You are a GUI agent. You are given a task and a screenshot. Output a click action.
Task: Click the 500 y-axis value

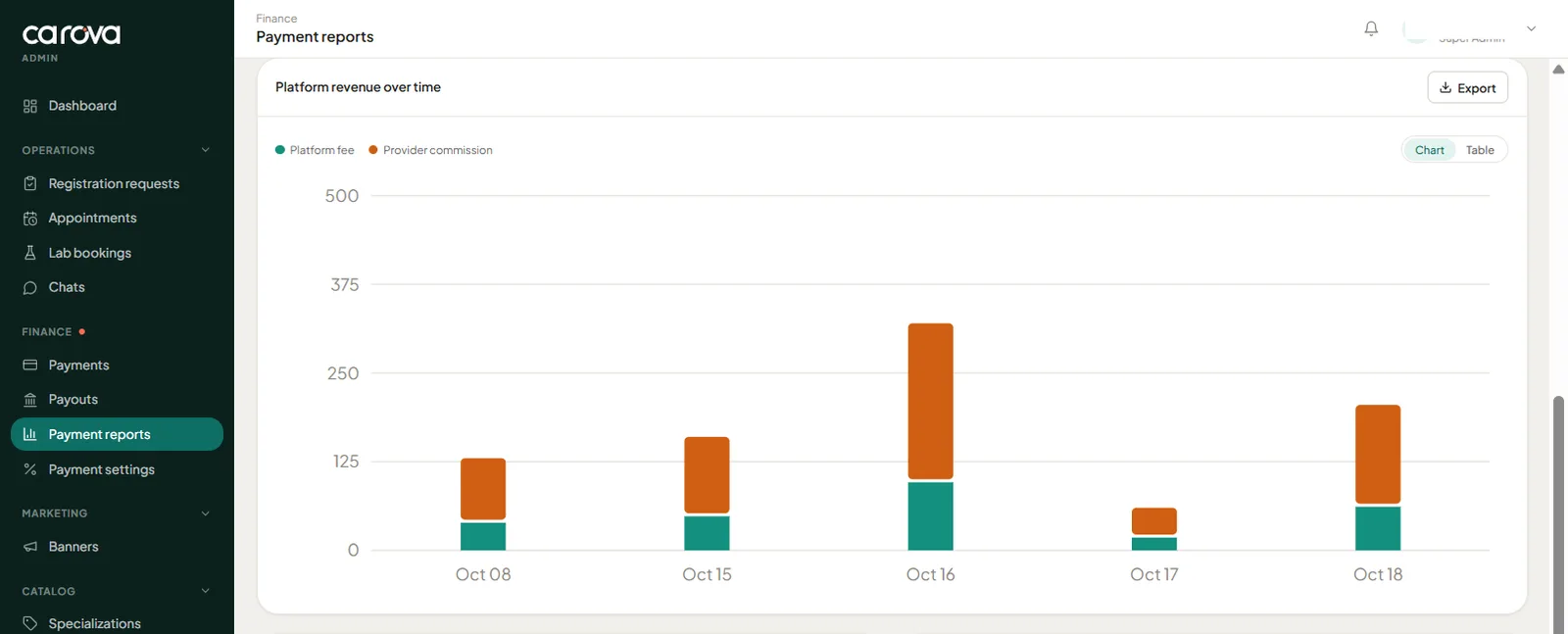pyautogui.click(x=342, y=196)
